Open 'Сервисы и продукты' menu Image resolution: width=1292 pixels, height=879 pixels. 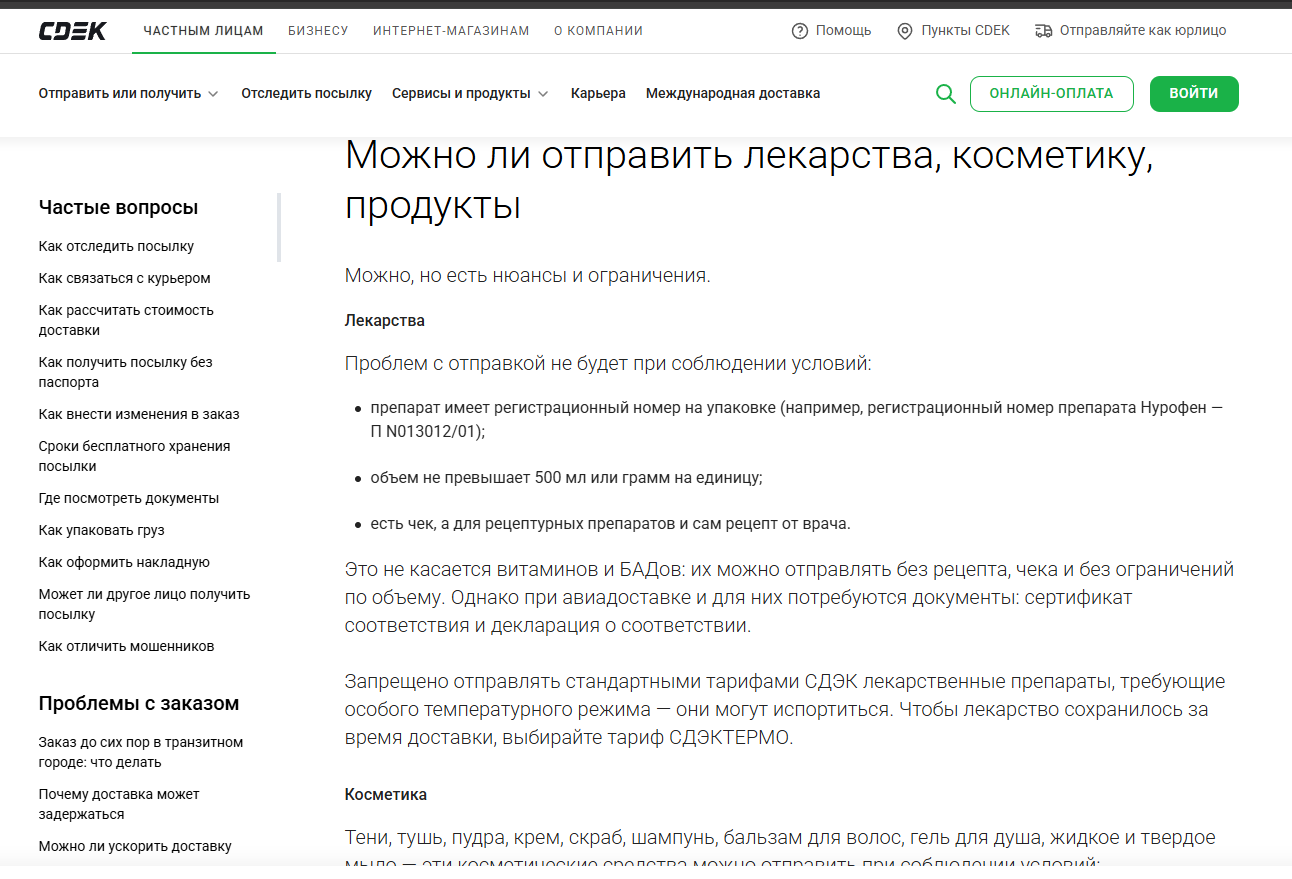pyautogui.click(x=461, y=93)
